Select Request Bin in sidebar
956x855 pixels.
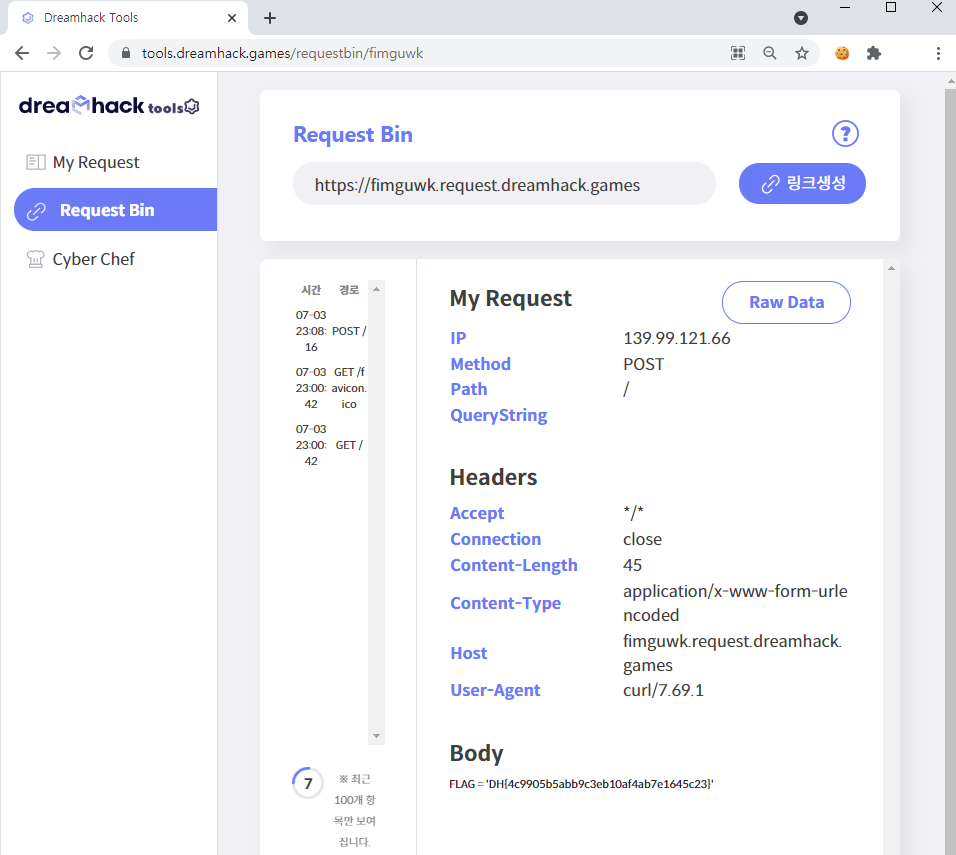115,210
